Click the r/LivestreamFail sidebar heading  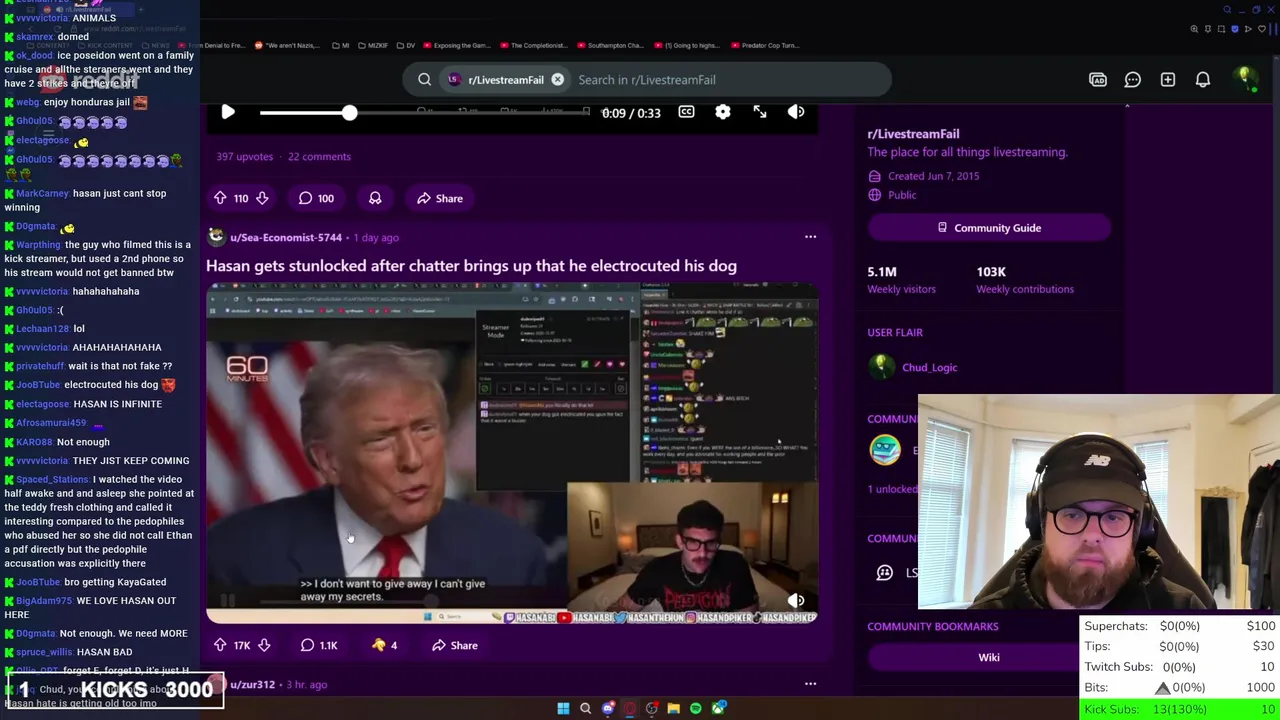[913, 134]
